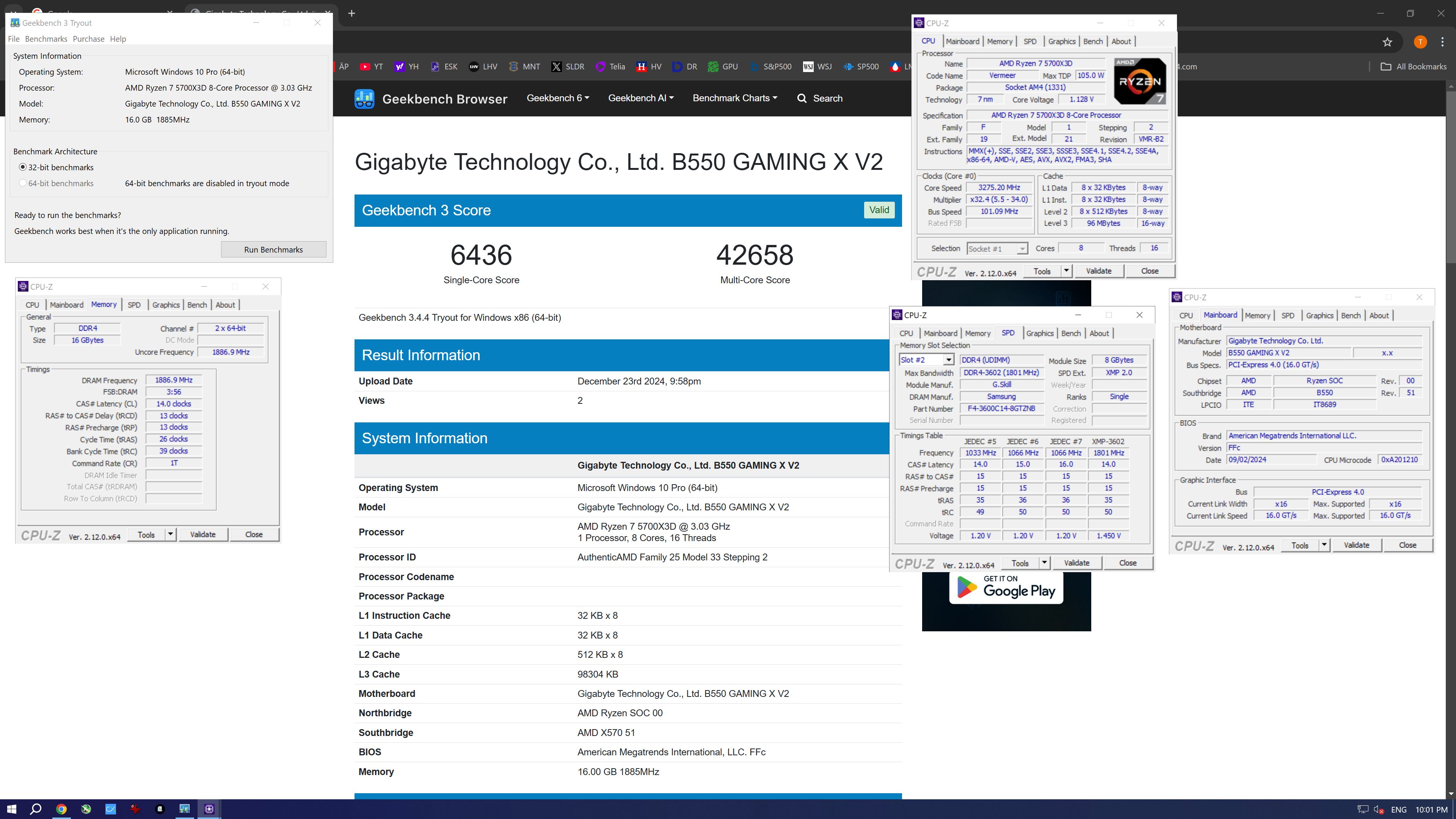The height and width of the screenshot is (819, 1456).
Task: Open the WSJ bookmark
Action: coord(817,67)
